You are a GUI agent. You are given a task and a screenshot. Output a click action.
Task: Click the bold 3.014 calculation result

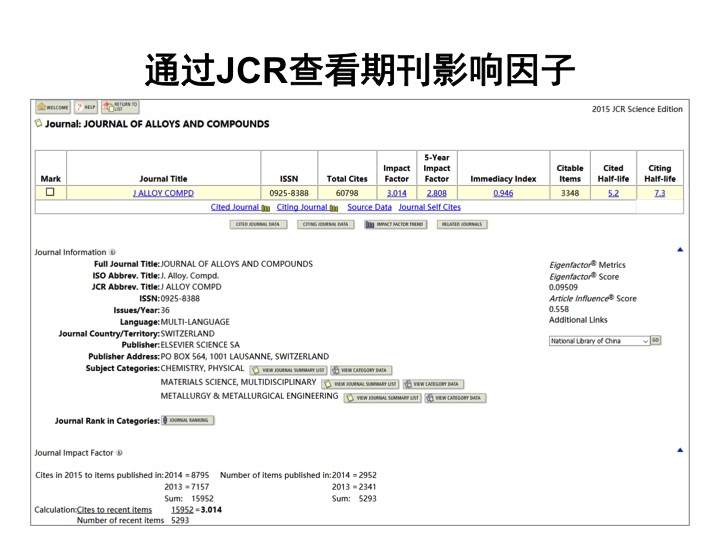pyautogui.click(x=211, y=510)
